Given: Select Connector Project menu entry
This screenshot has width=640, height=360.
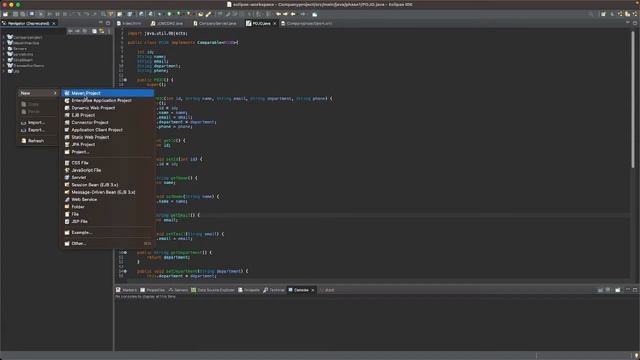Looking at the screenshot, I should [x=107, y=122].
